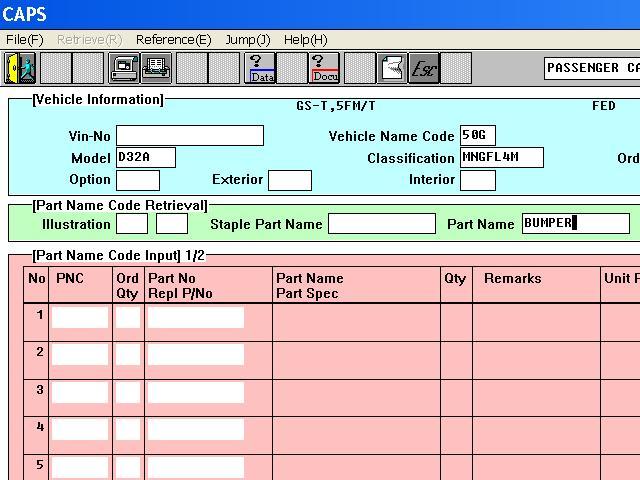Screen dimensions: 640x480
Task: Open the Help(H) menu
Action: tap(306, 40)
